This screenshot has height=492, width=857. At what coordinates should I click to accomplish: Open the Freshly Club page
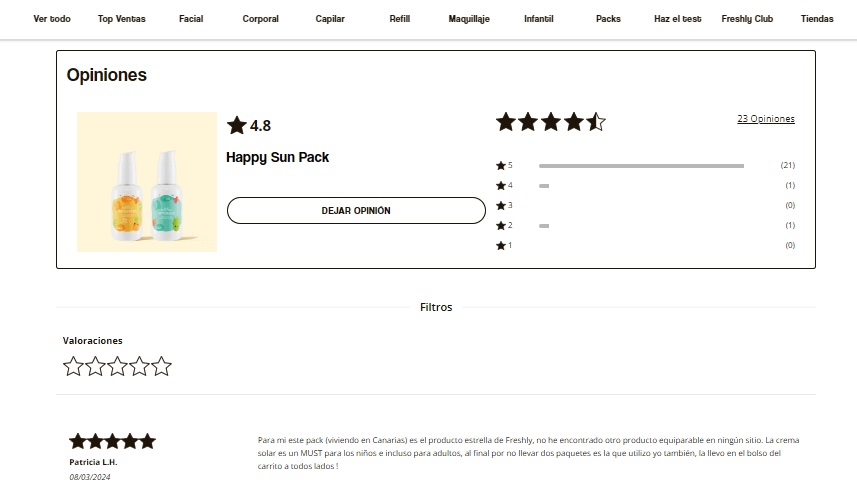[747, 19]
